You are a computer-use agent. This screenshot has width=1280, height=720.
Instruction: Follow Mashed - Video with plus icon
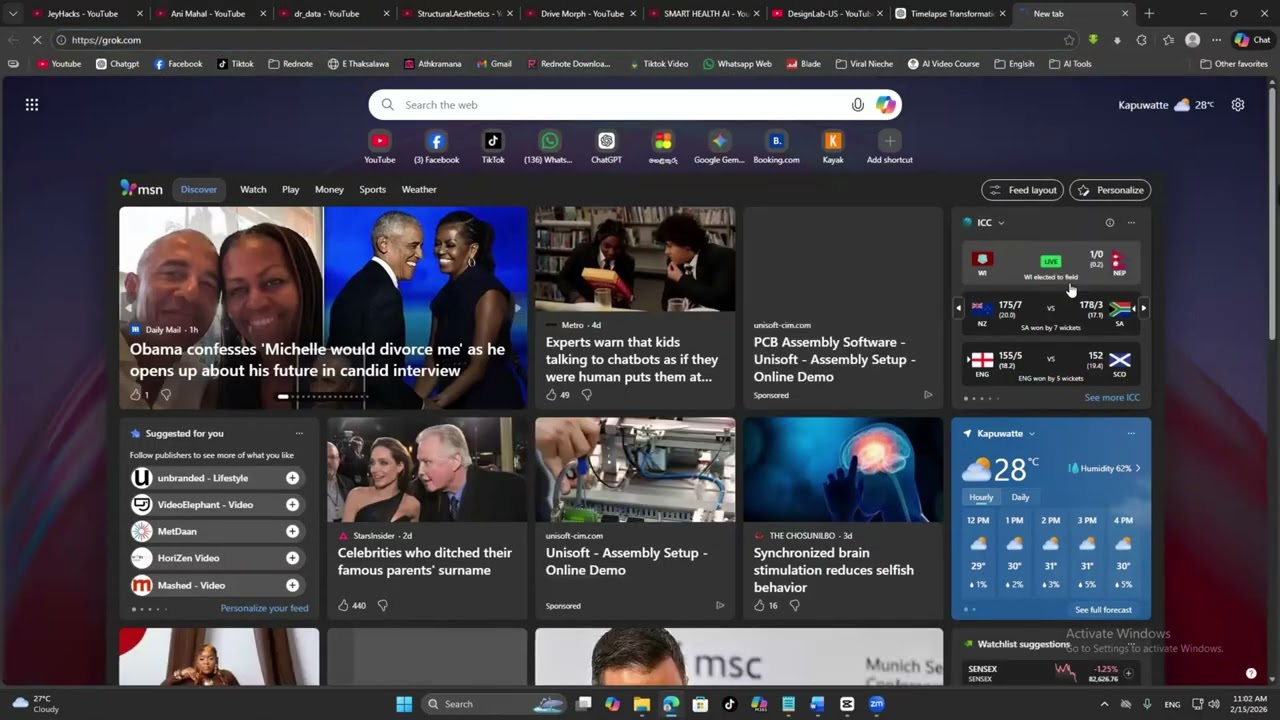point(292,585)
